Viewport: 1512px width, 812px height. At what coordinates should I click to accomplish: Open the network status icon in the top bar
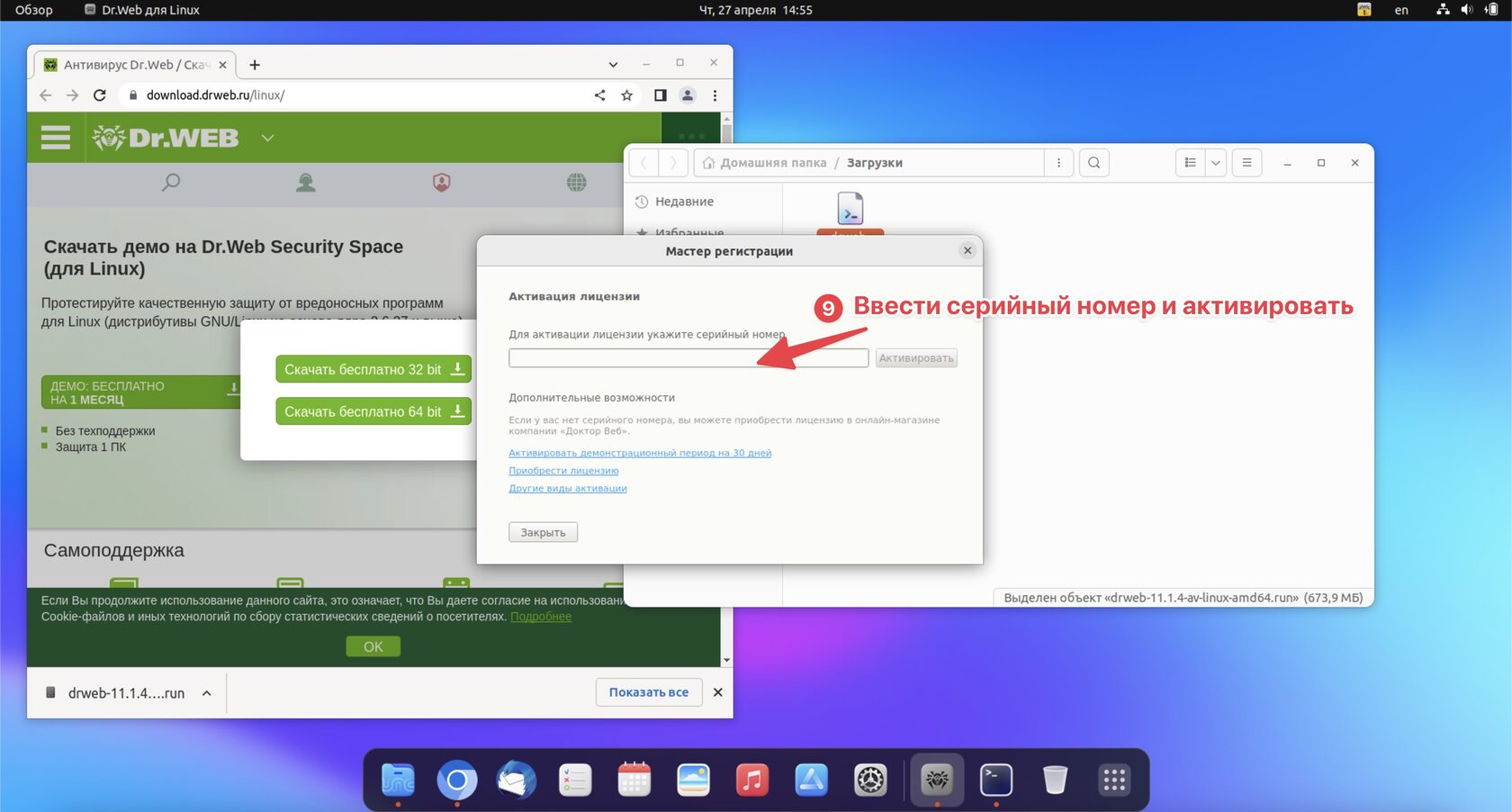(1443, 10)
